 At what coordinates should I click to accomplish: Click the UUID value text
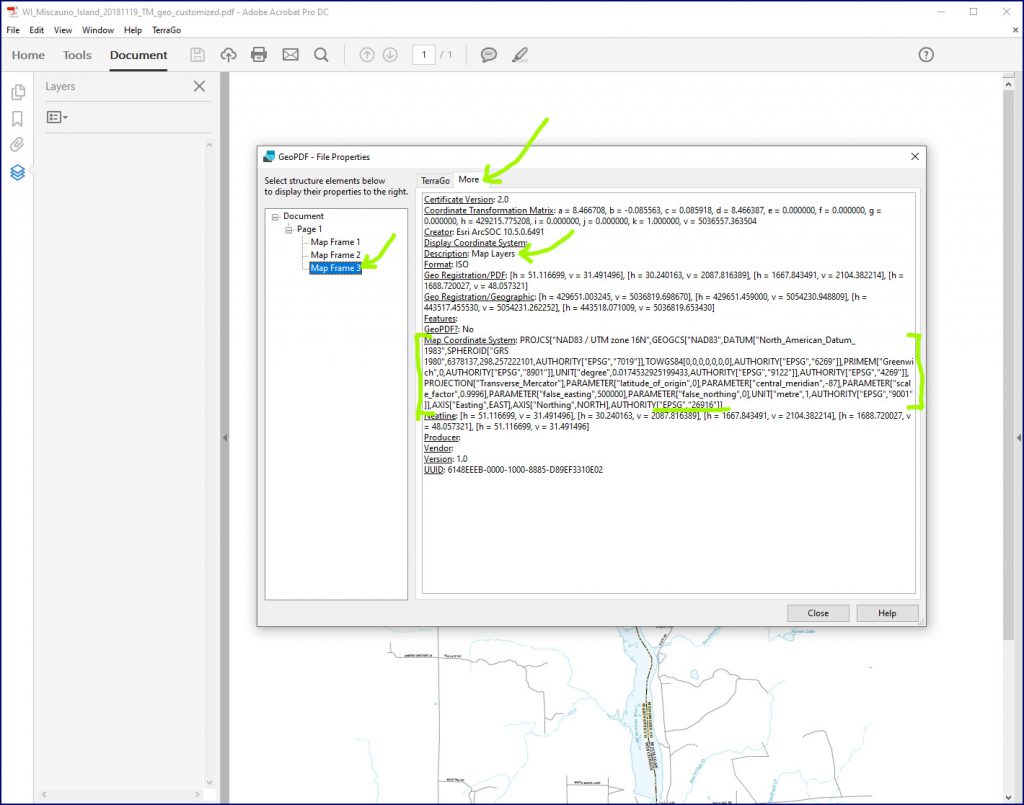pyautogui.click(x=525, y=470)
